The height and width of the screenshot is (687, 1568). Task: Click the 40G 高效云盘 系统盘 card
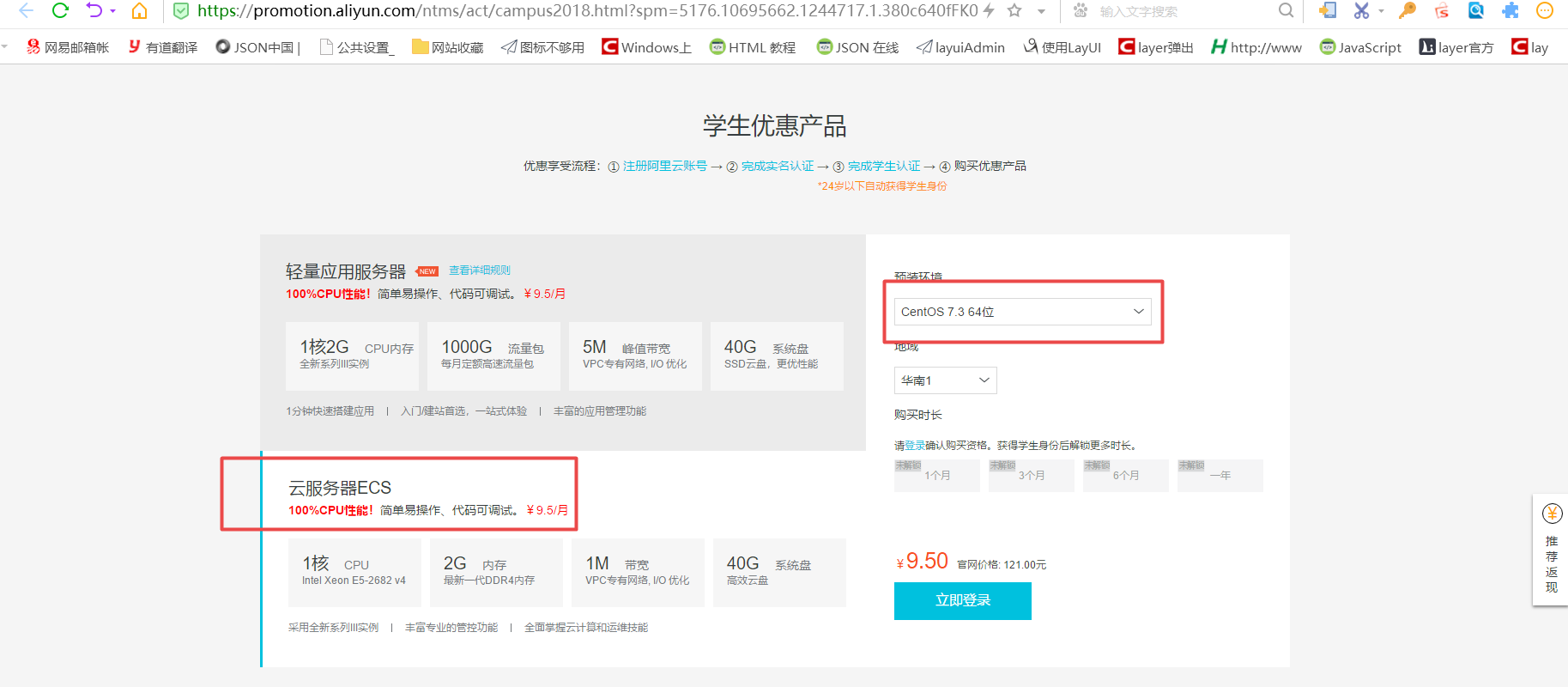coord(779,573)
